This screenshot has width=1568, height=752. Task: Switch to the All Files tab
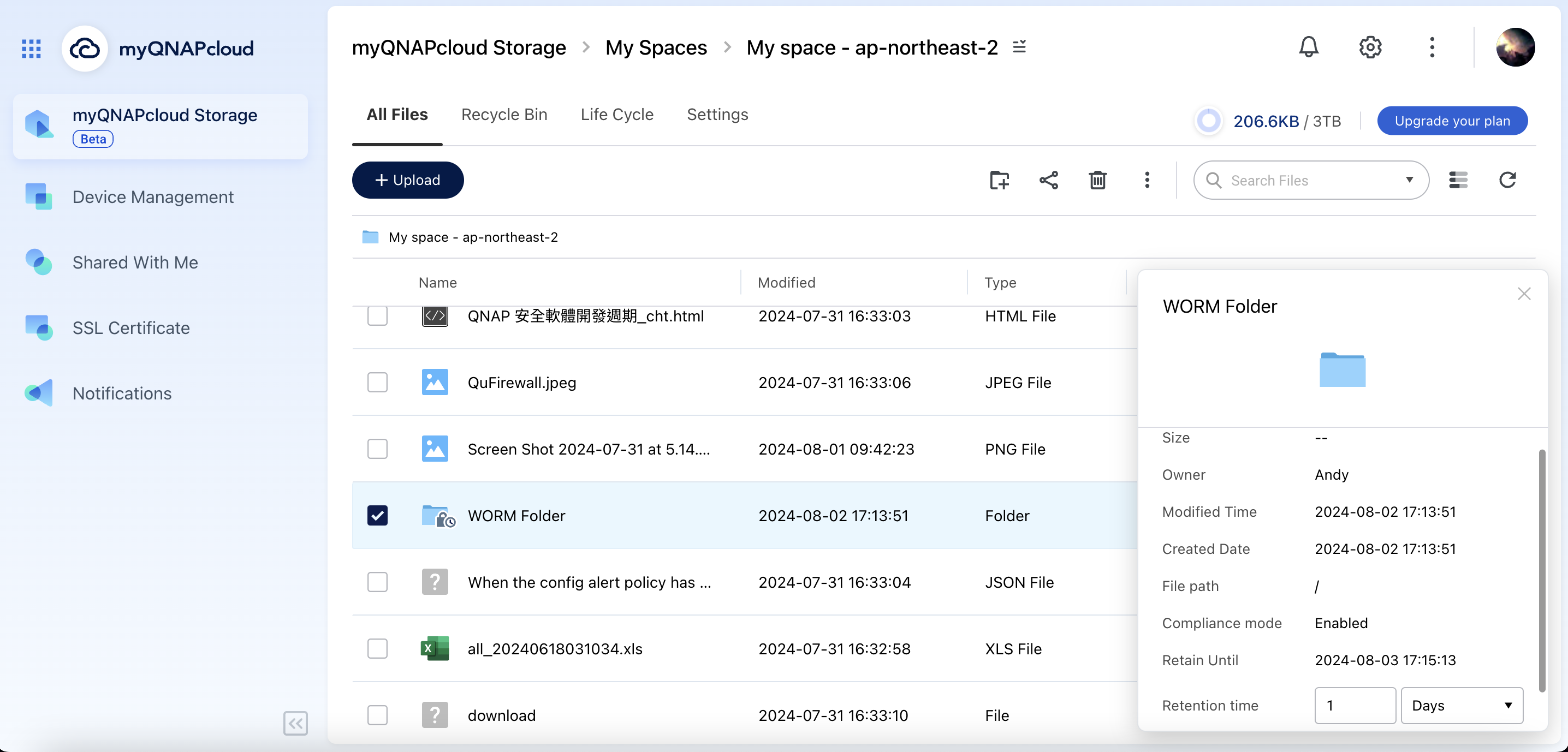[x=397, y=115]
